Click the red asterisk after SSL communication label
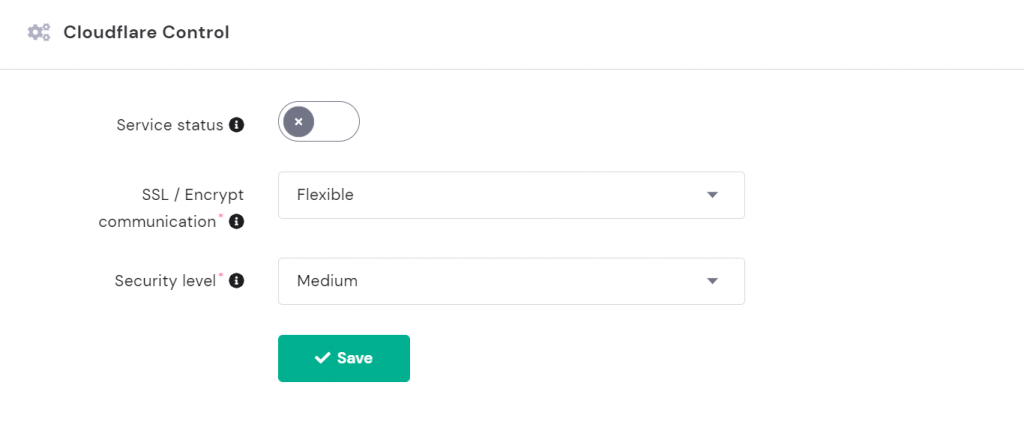The height and width of the screenshot is (433, 1024). 221,216
